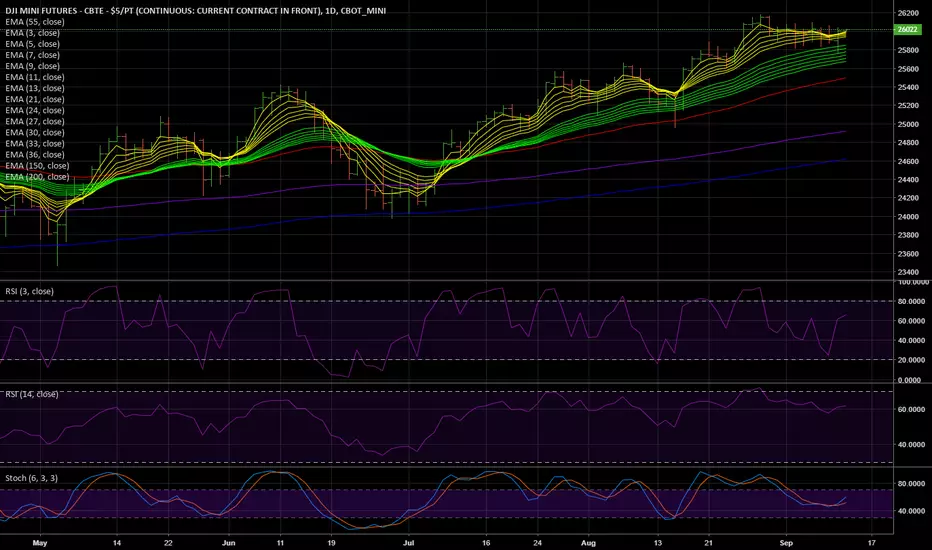This screenshot has height=550, width=932.
Task: Click the RSI (14, close) indicator label
Action: (32, 394)
